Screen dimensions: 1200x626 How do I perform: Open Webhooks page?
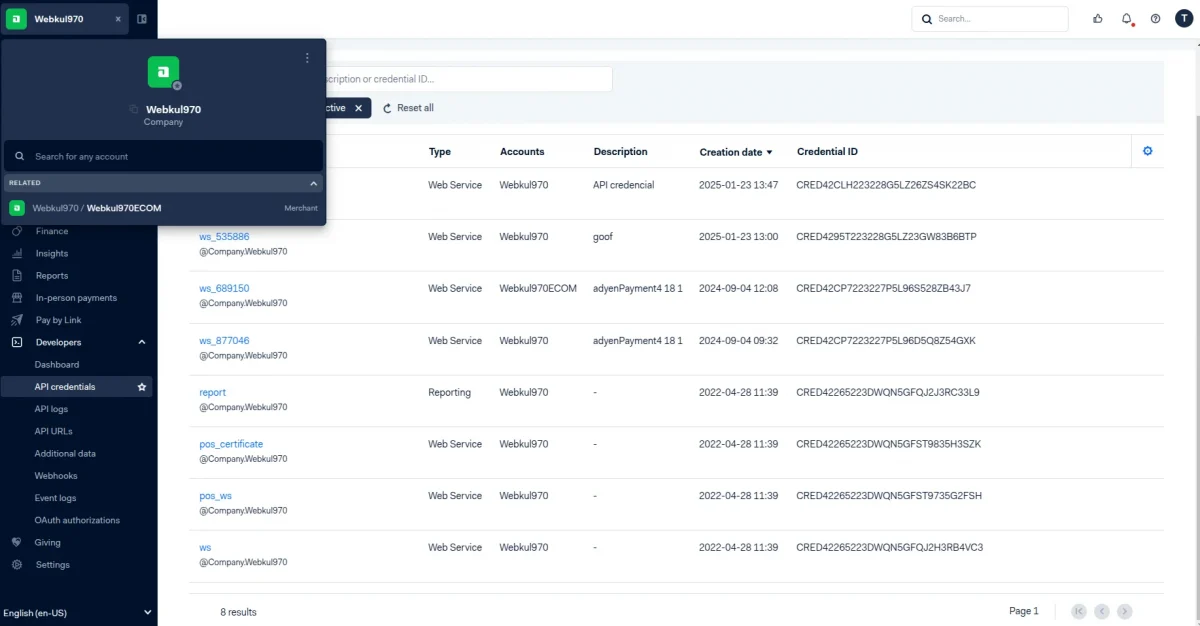56,476
